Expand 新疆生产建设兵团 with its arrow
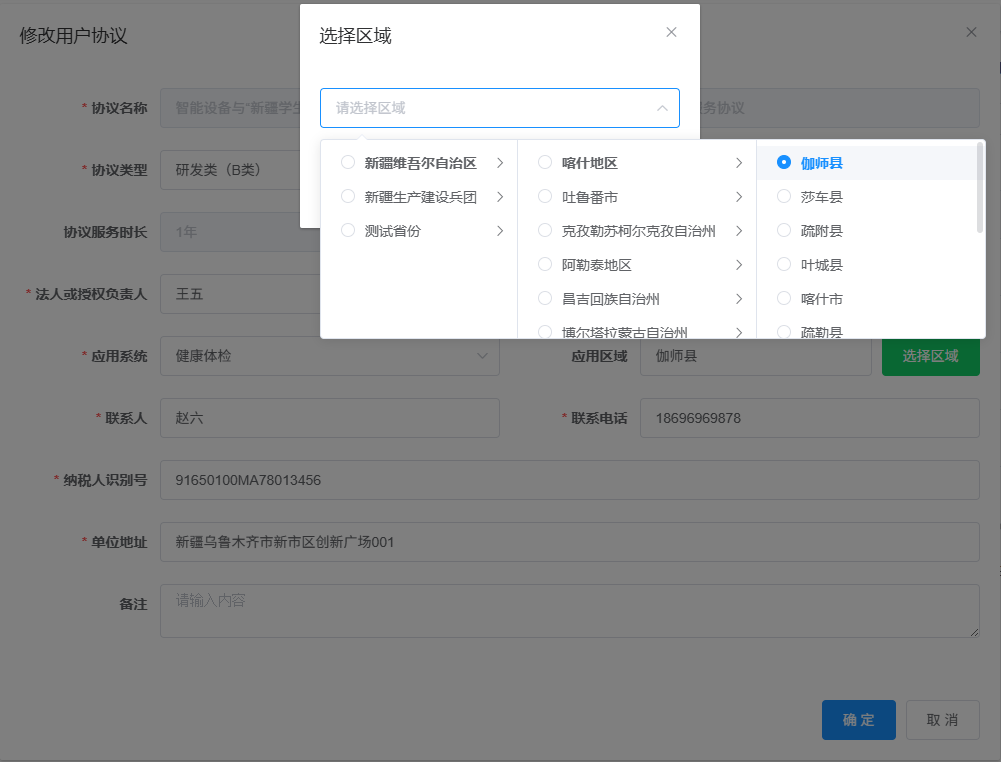Viewport: 1001px width, 762px height. pyautogui.click(x=499, y=197)
